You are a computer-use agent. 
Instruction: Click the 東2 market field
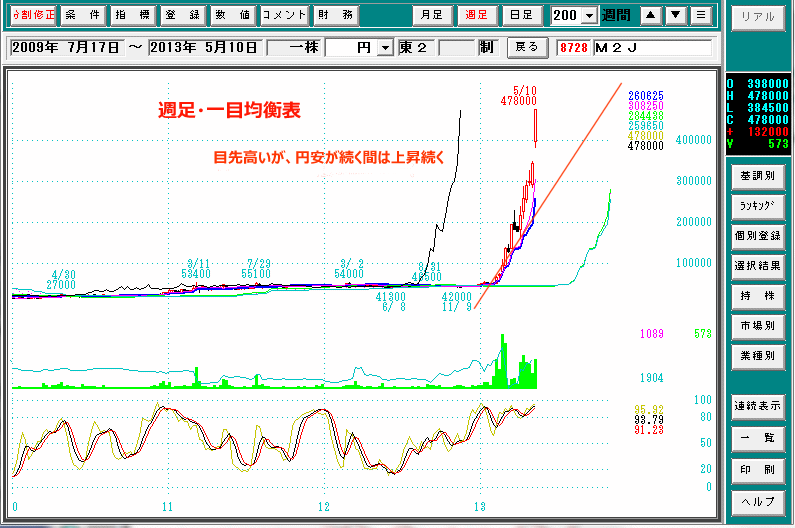click(x=415, y=48)
